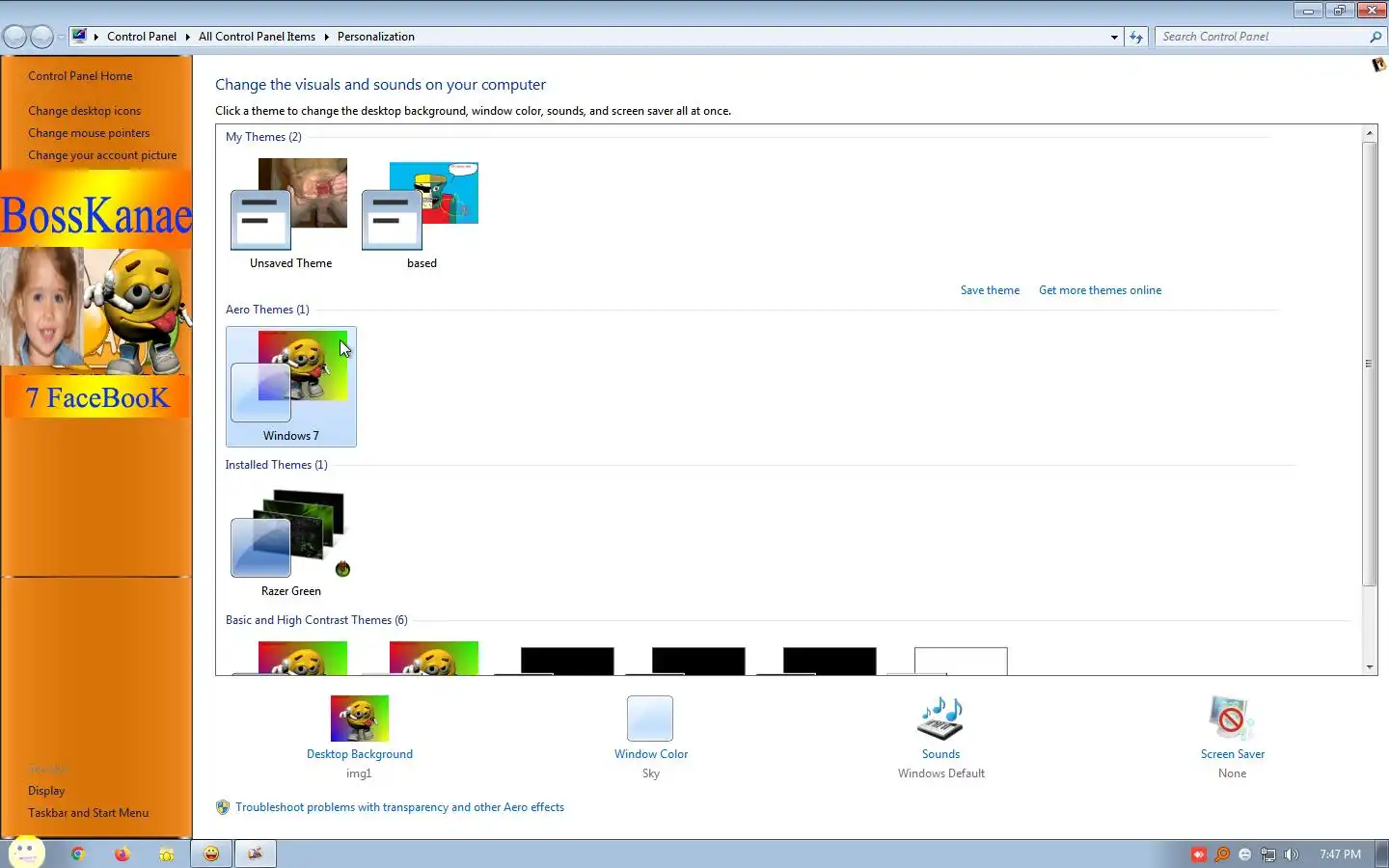
Task: Launch Google Chrome from taskbar
Action: [x=78, y=854]
